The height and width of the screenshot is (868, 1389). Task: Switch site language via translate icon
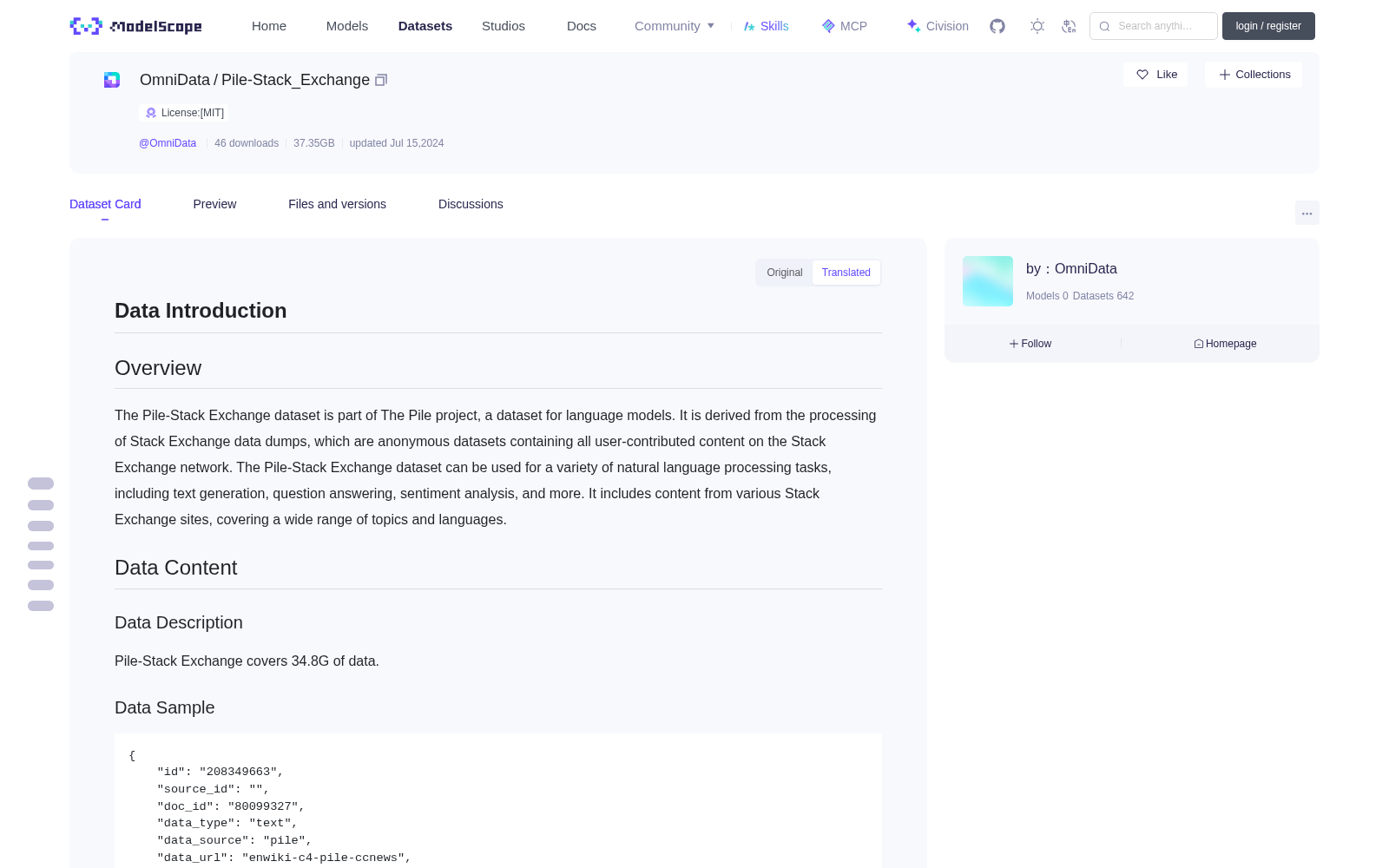(x=1069, y=26)
